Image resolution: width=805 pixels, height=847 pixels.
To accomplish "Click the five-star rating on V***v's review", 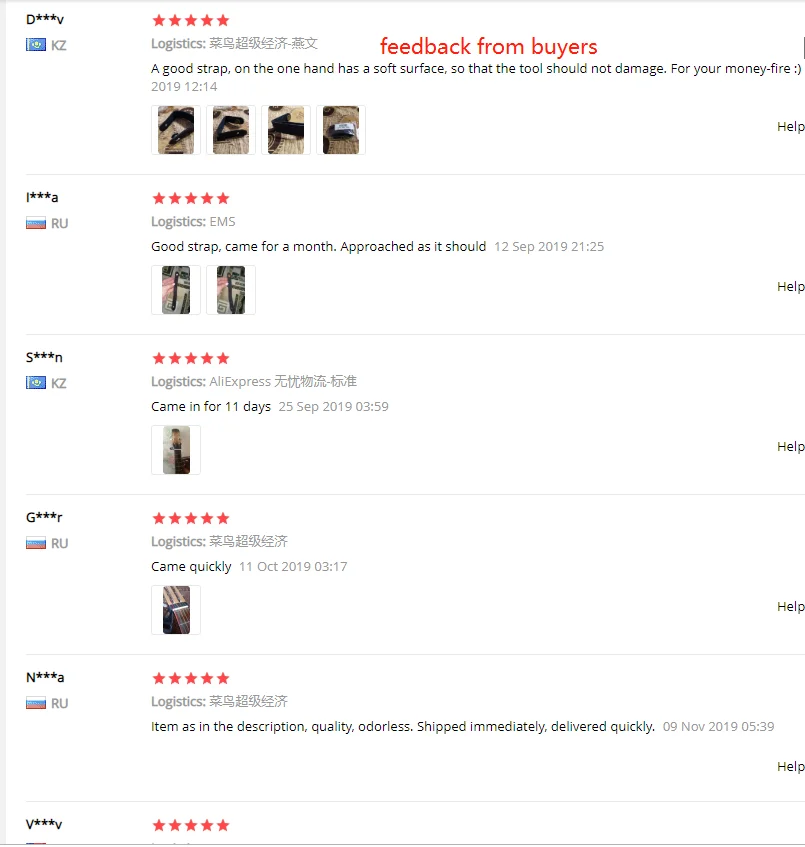I will click(191, 825).
